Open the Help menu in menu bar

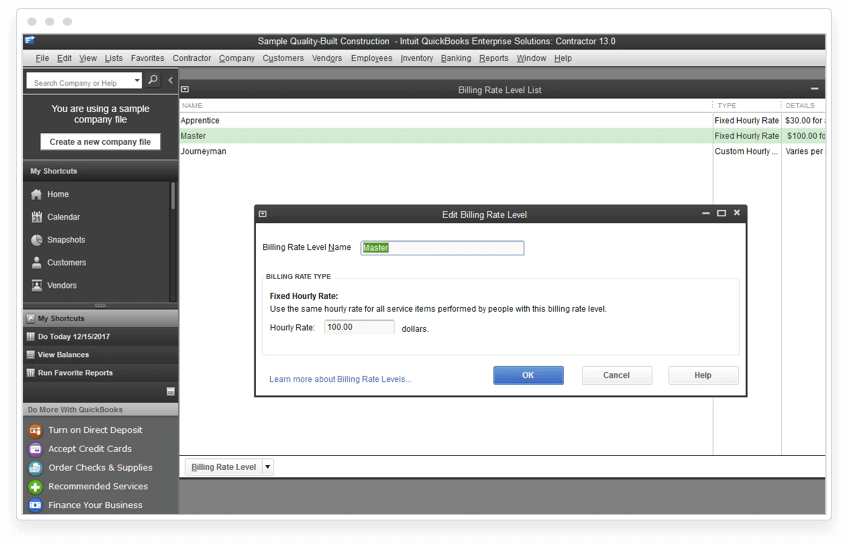click(562, 58)
